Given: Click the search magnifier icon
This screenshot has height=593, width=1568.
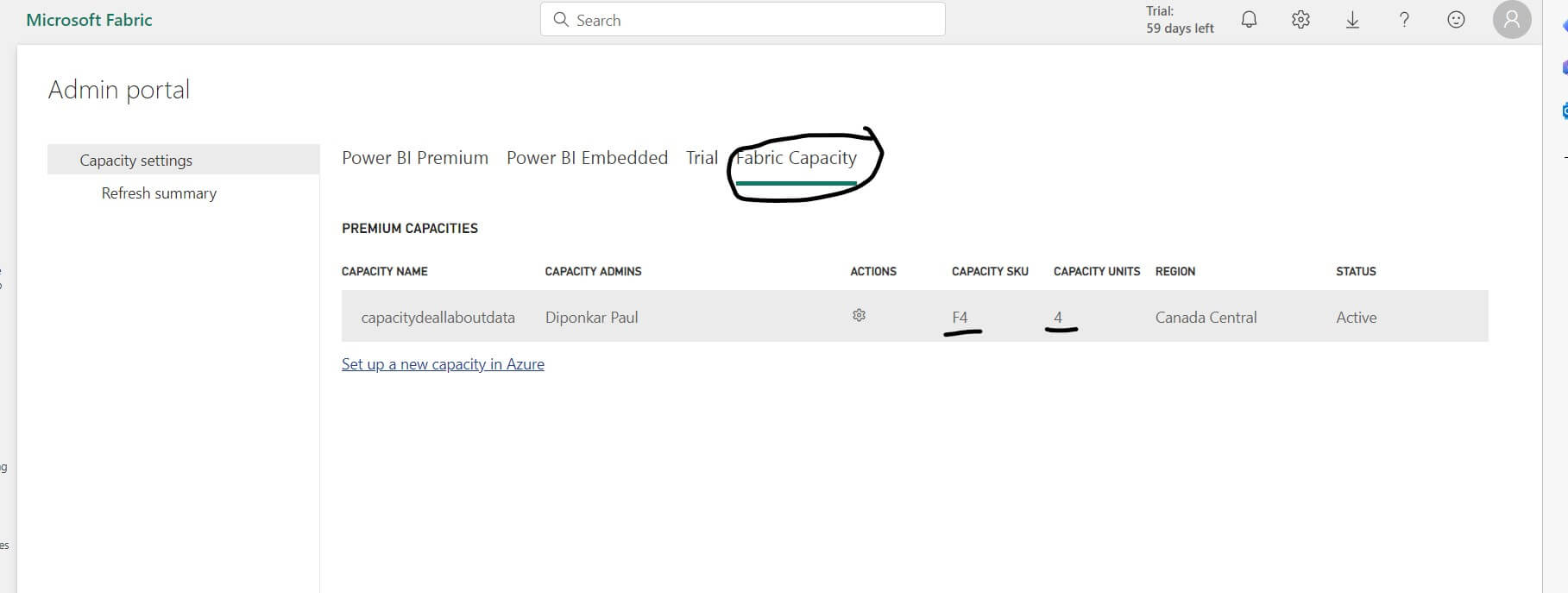Looking at the screenshot, I should pyautogui.click(x=561, y=20).
